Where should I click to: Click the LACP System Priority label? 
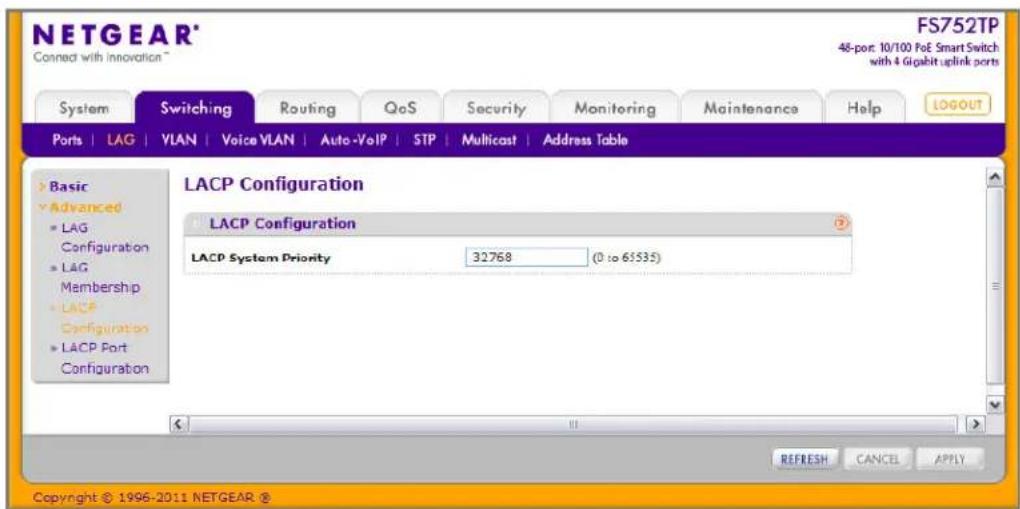tap(261, 258)
